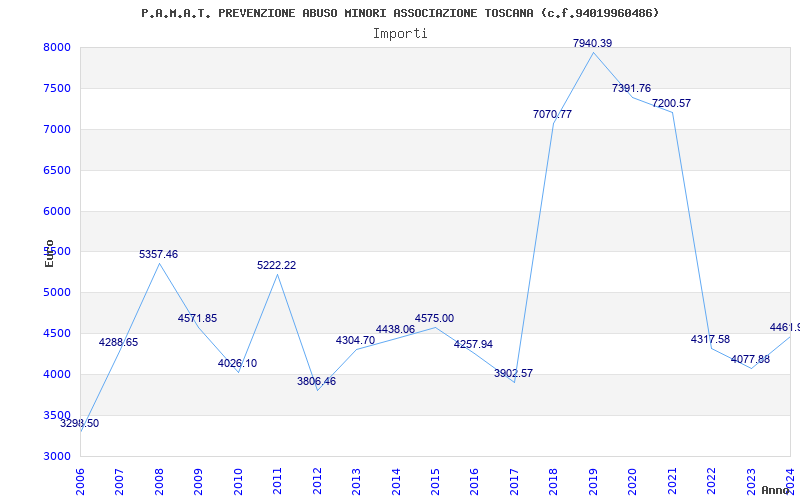The width and height of the screenshot is (800, 500).
Task: Select the 4257.94 data label
Action: pos(473,344)
